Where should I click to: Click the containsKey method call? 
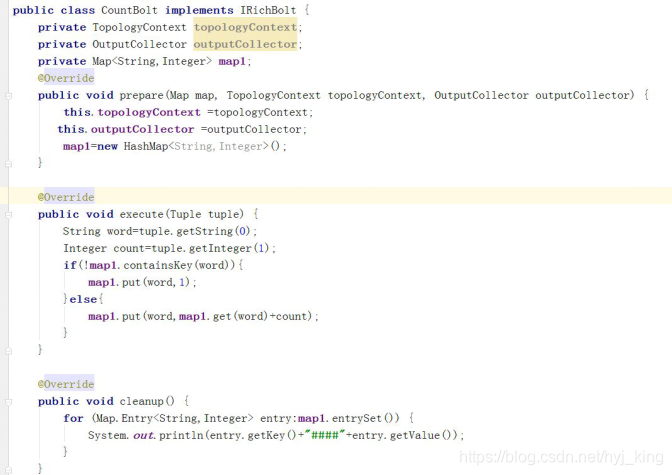pos(158,265)
